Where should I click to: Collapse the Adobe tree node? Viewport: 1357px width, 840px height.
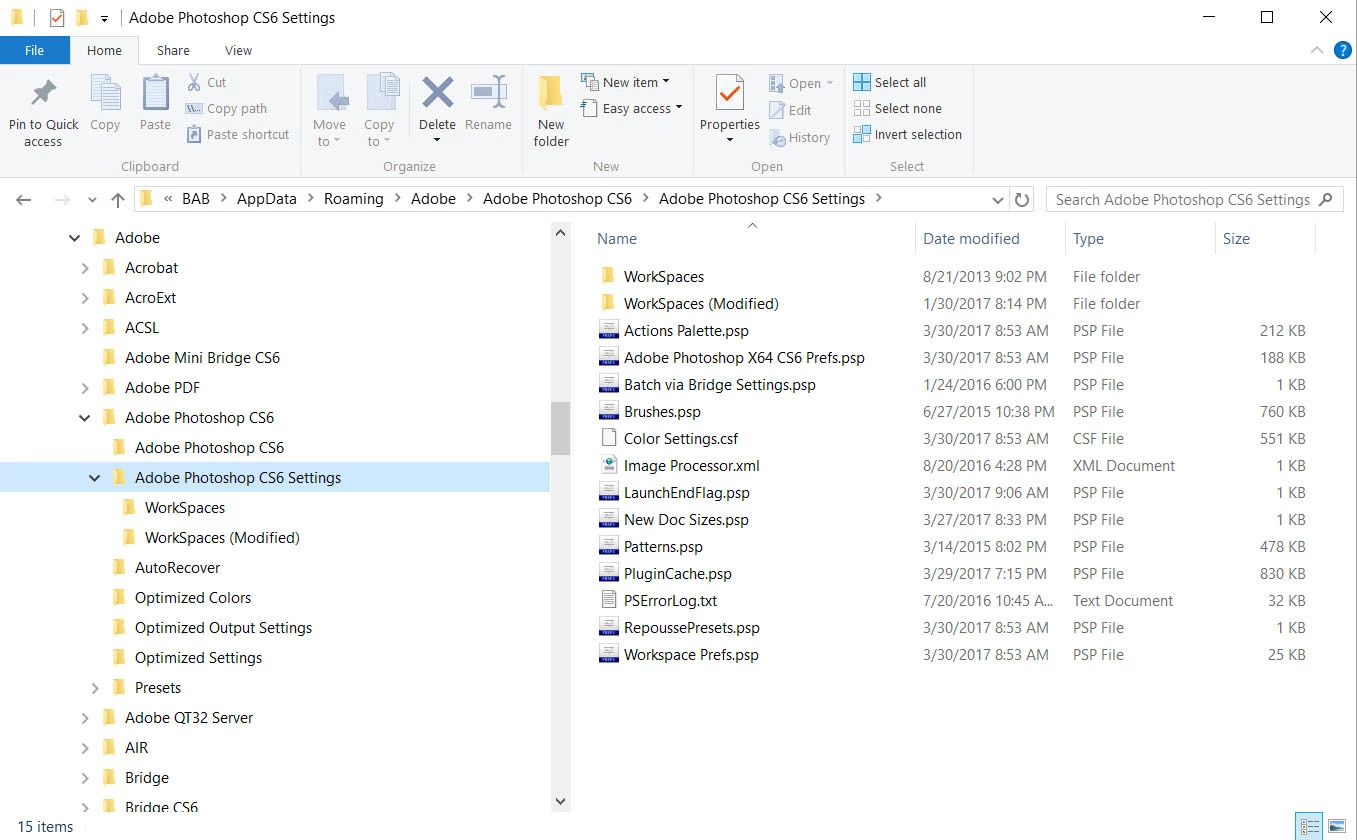pyautogui.click(x=74, y=238)
